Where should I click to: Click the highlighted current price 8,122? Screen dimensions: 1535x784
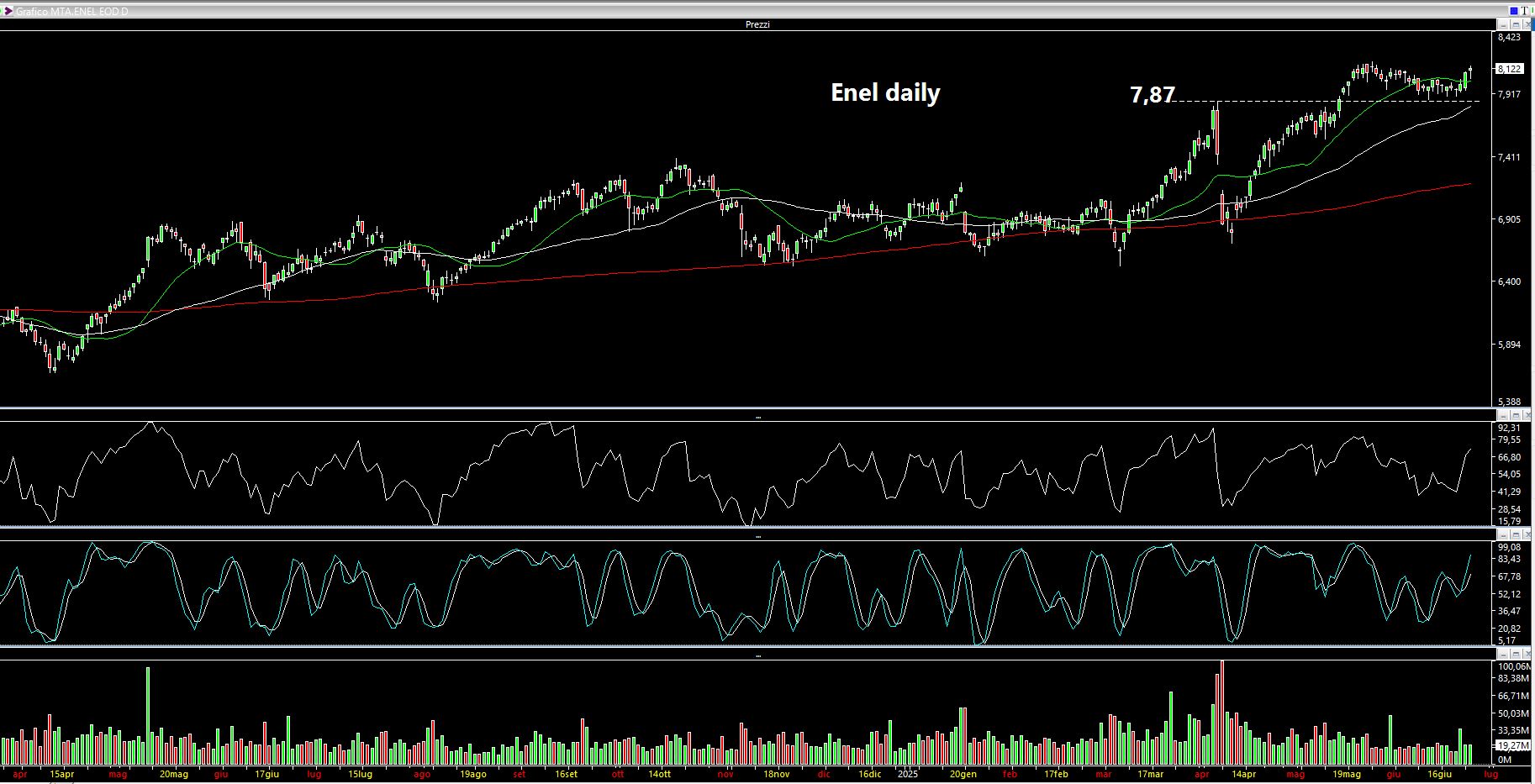[1509, 69]
